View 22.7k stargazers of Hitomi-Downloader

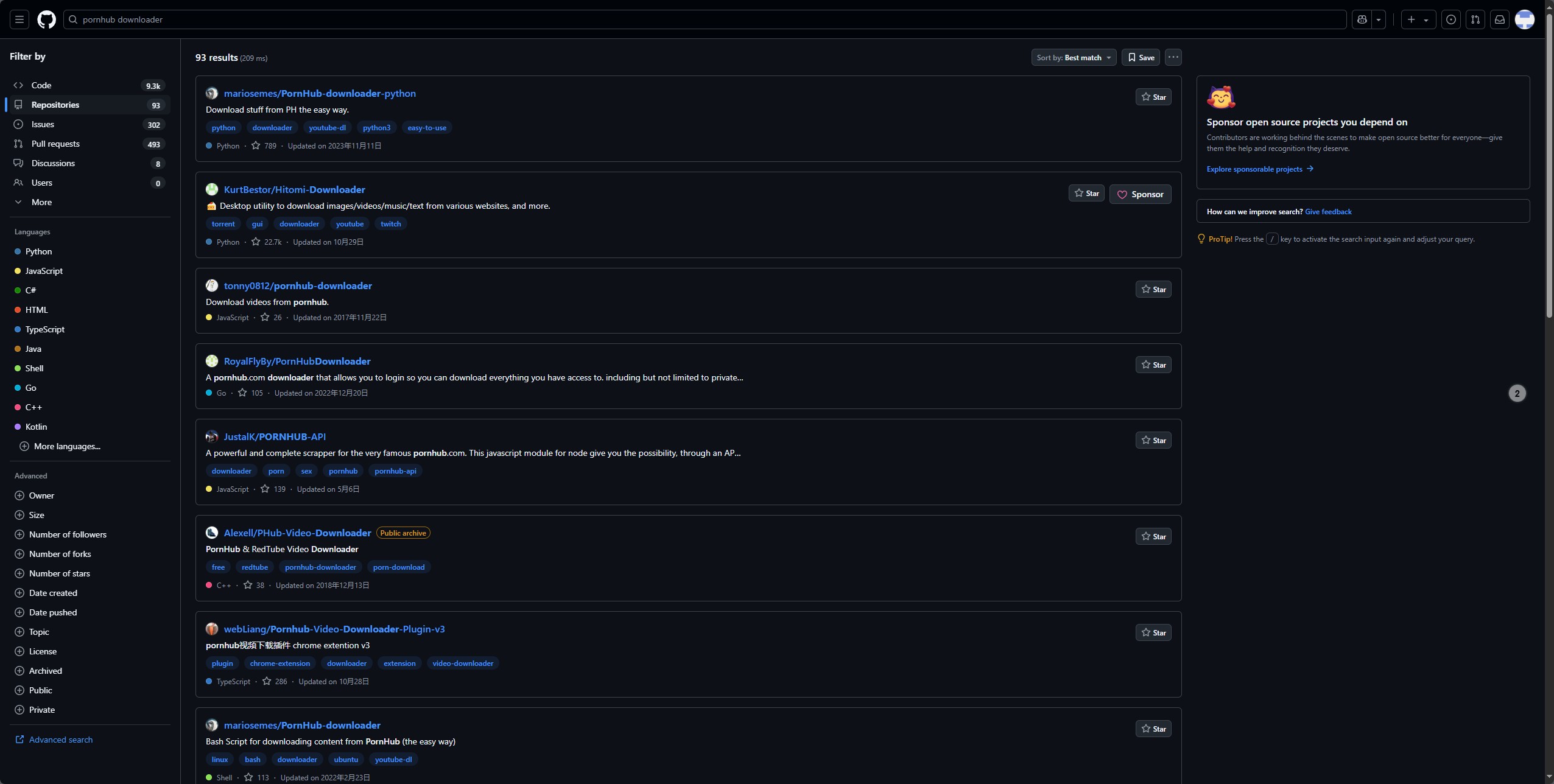click(x=267, y=242)
